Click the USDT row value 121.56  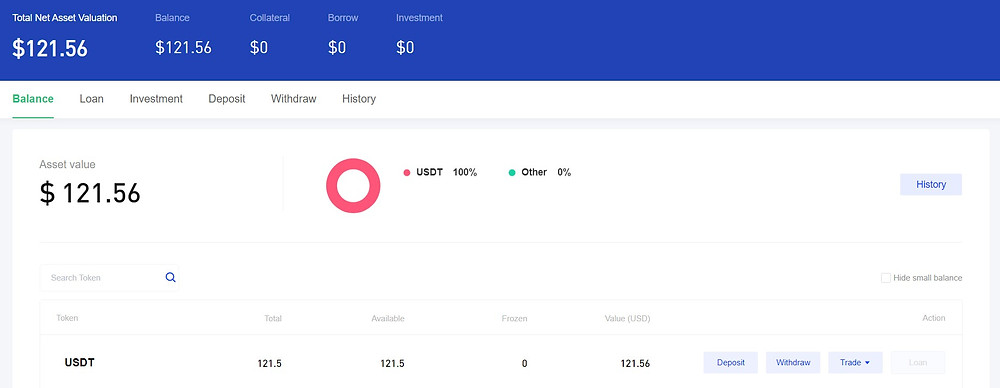coord(635,364)
